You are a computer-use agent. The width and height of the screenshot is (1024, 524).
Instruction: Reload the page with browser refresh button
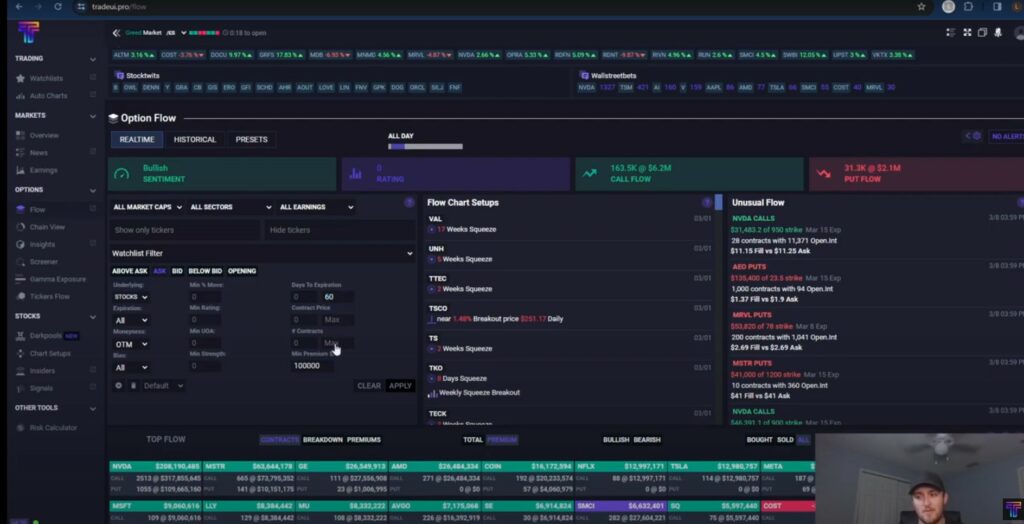tap(58, 7)
